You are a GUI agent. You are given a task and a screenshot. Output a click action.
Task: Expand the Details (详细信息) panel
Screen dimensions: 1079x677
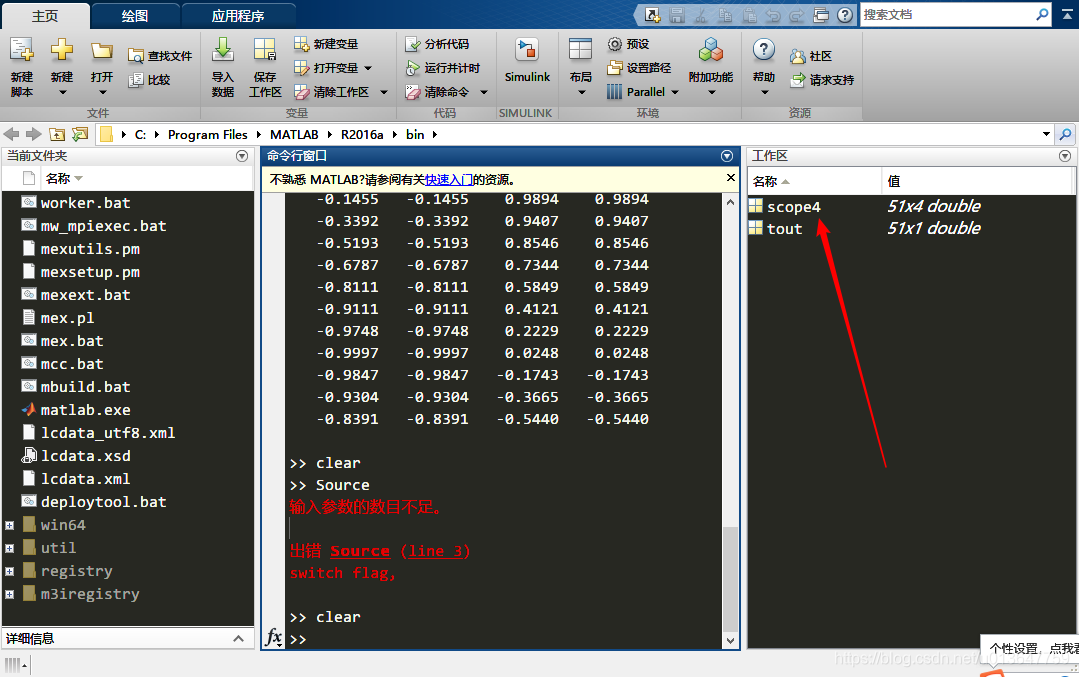[238, 638]
